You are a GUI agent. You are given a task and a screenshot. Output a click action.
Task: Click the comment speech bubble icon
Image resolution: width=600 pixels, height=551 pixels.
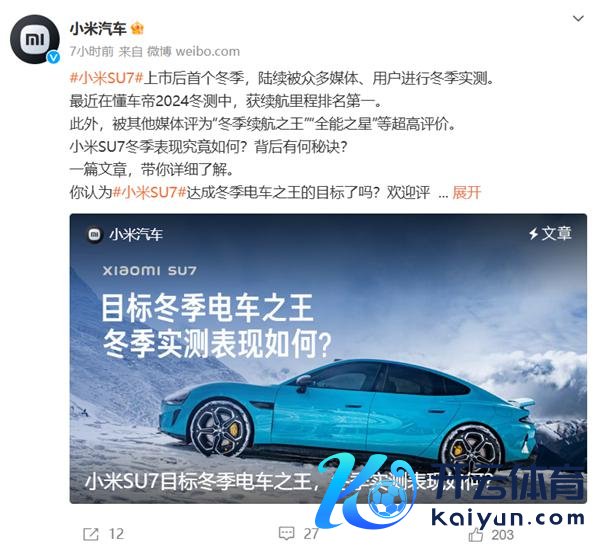(287, 533)
